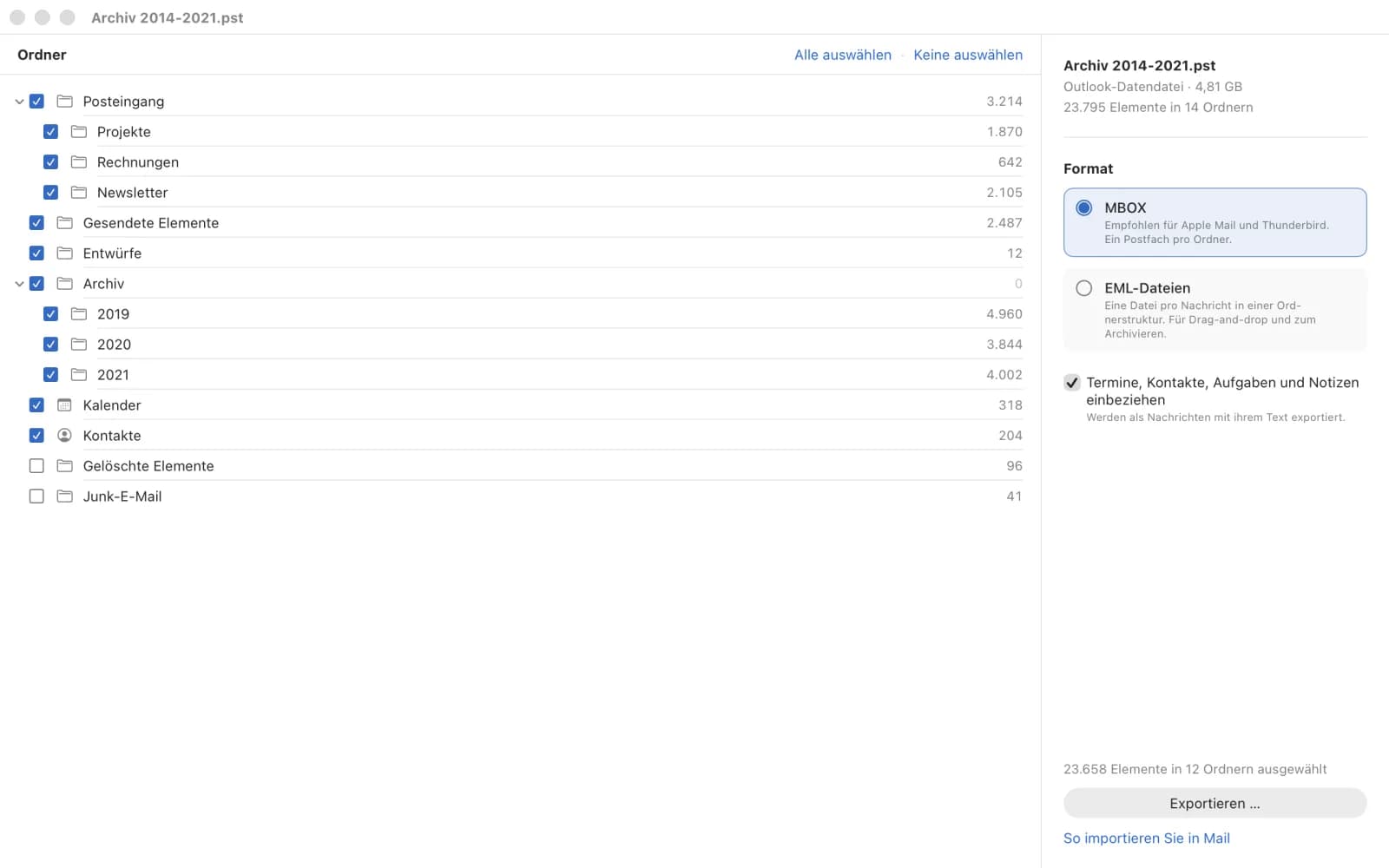Click the 23.658 Elemente ausgewählt summary text

pyautogui.click(x=1195, y=769)
